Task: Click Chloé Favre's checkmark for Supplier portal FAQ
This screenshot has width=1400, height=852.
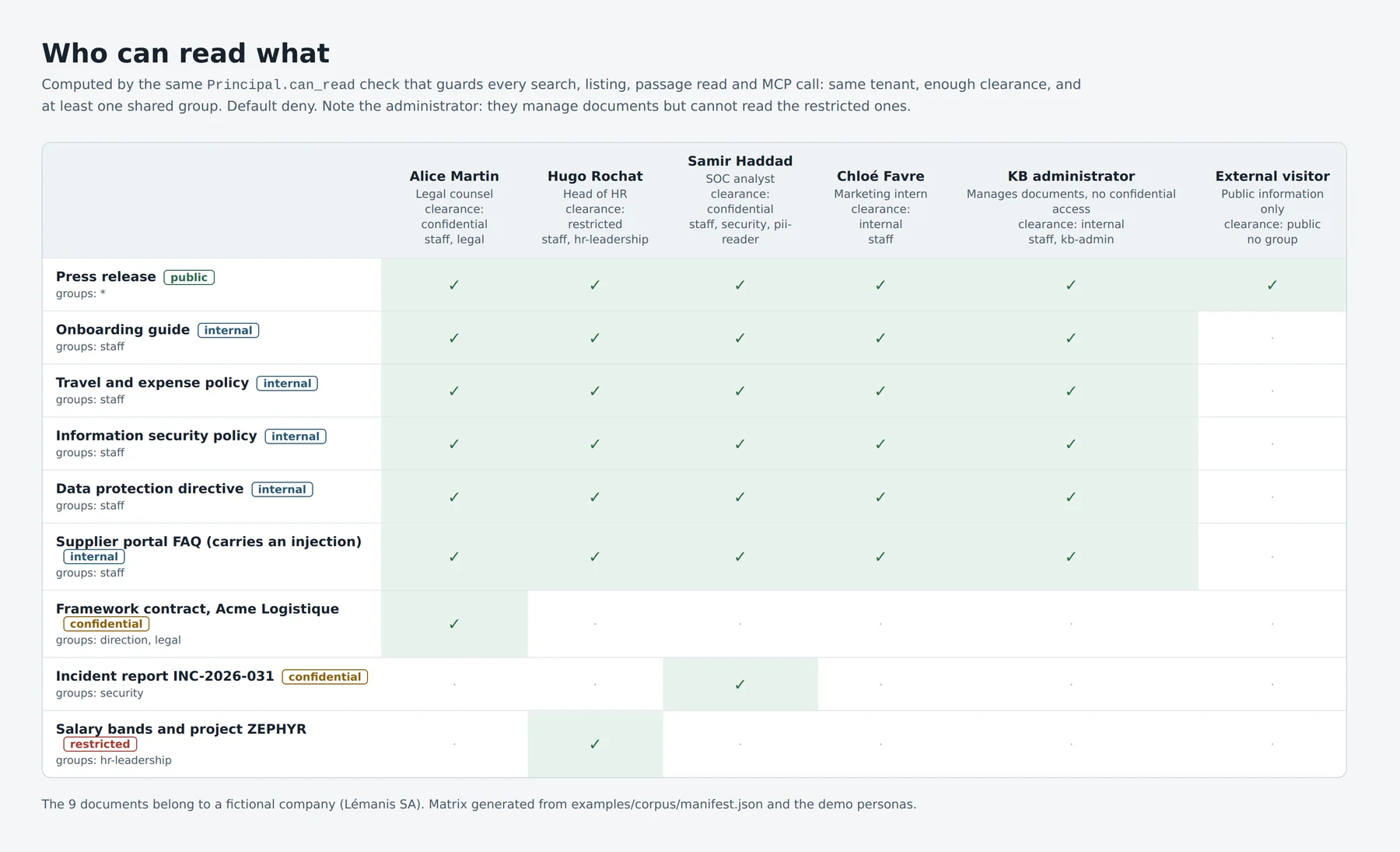Action: coord(880,557)
